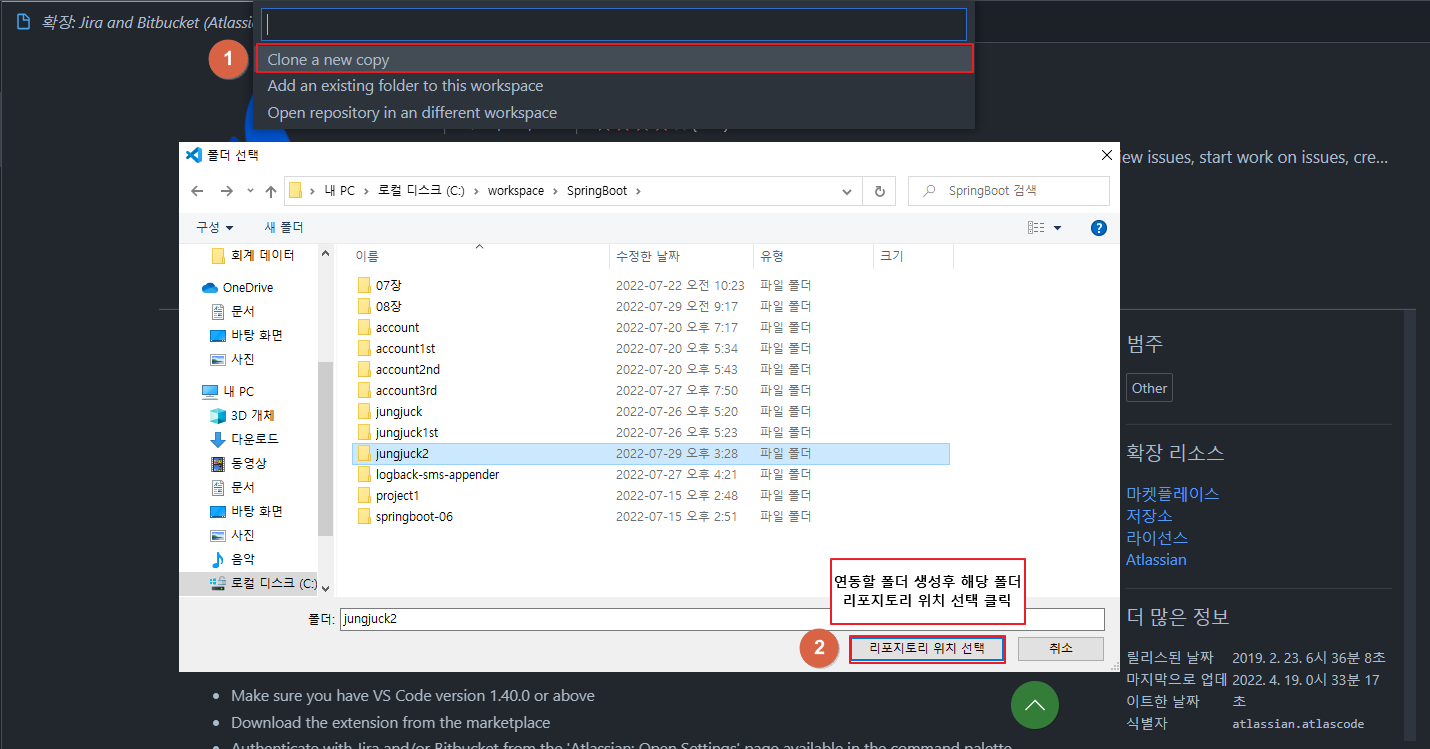Click '리포지토리 위치 선택' button
Viewport: 1430px width, 749px height.
pyautogui.click(x=927, y=648)
